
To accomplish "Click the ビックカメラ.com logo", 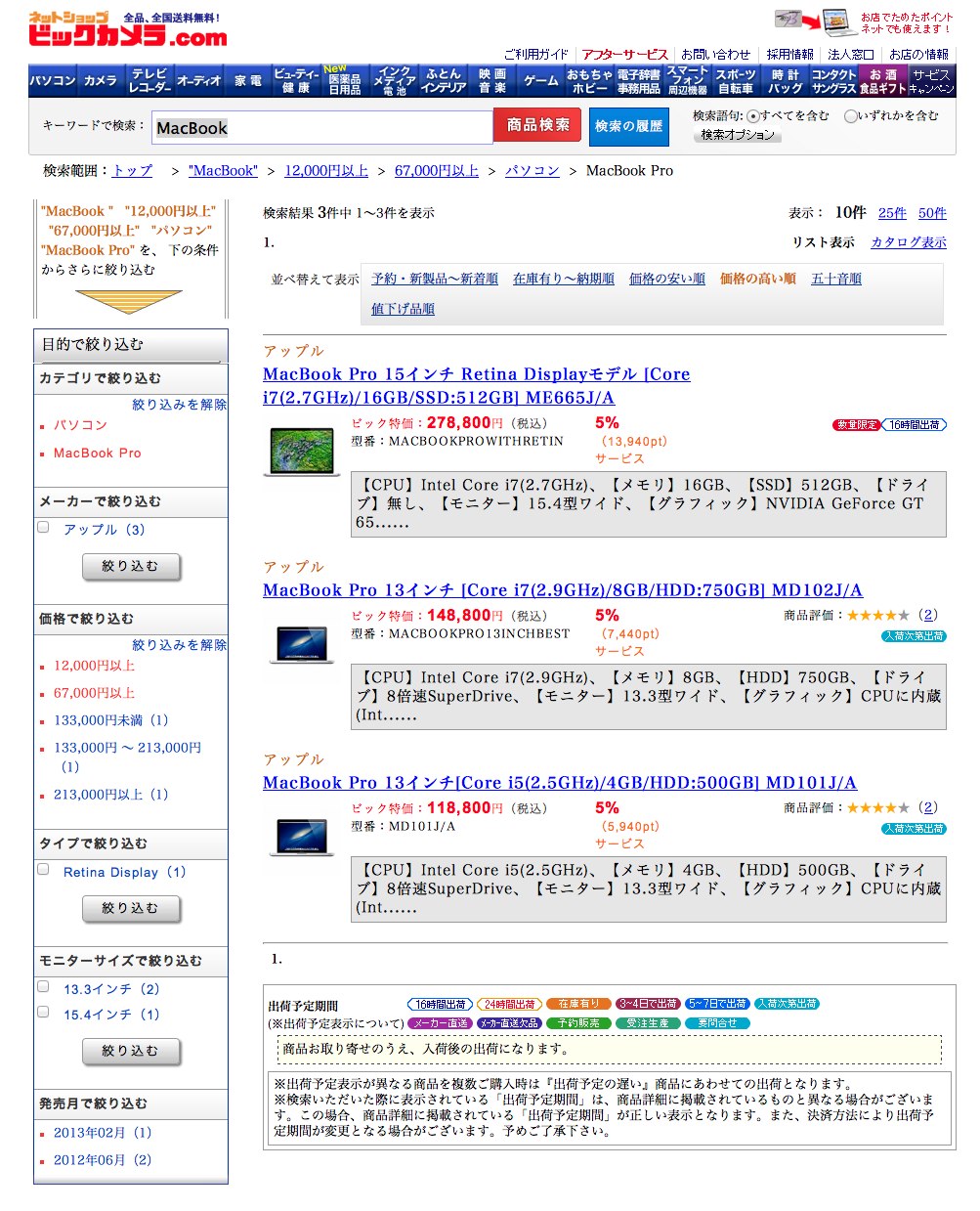I will point(128,30).
